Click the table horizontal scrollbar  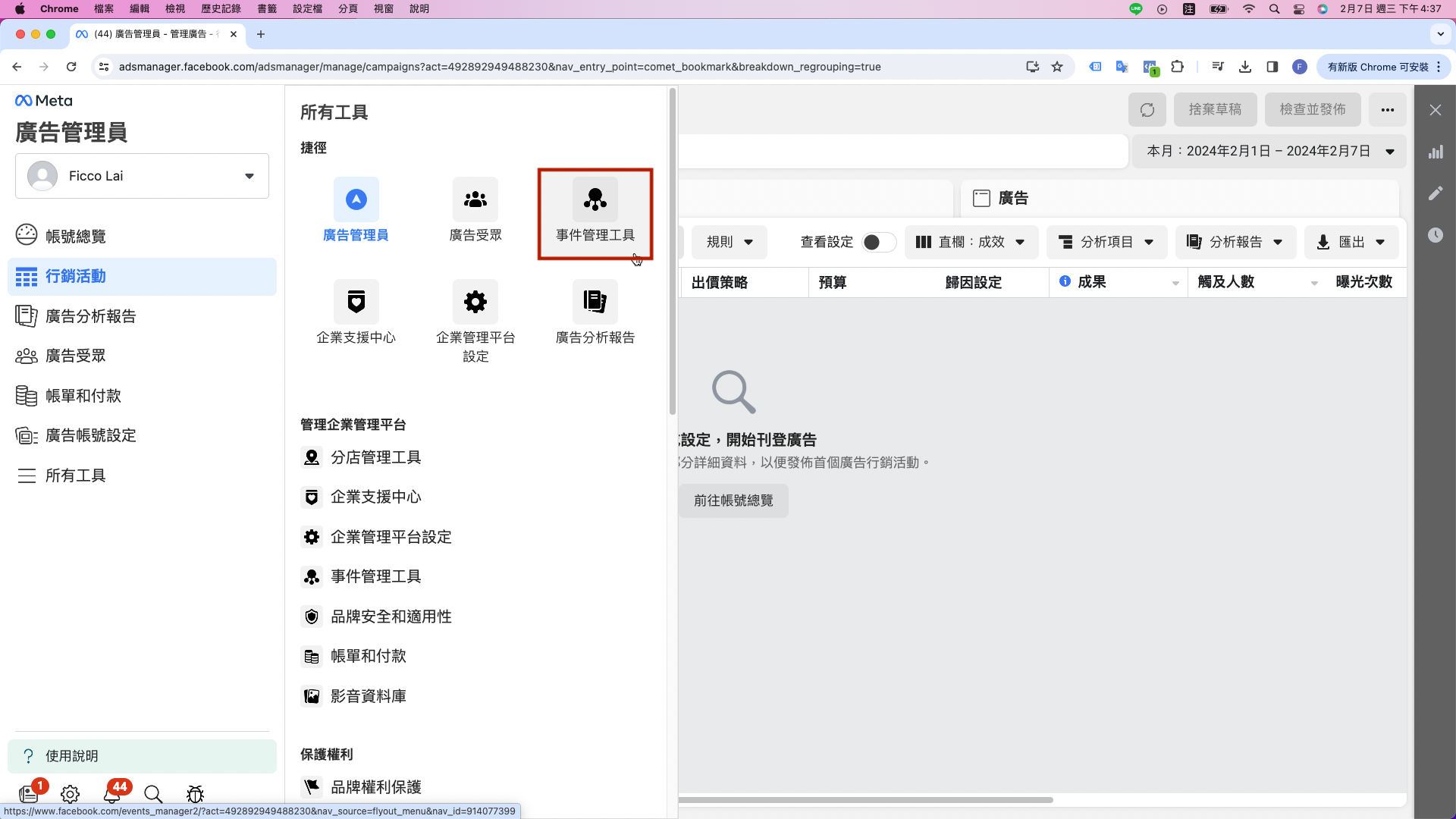tap(865, 799)
